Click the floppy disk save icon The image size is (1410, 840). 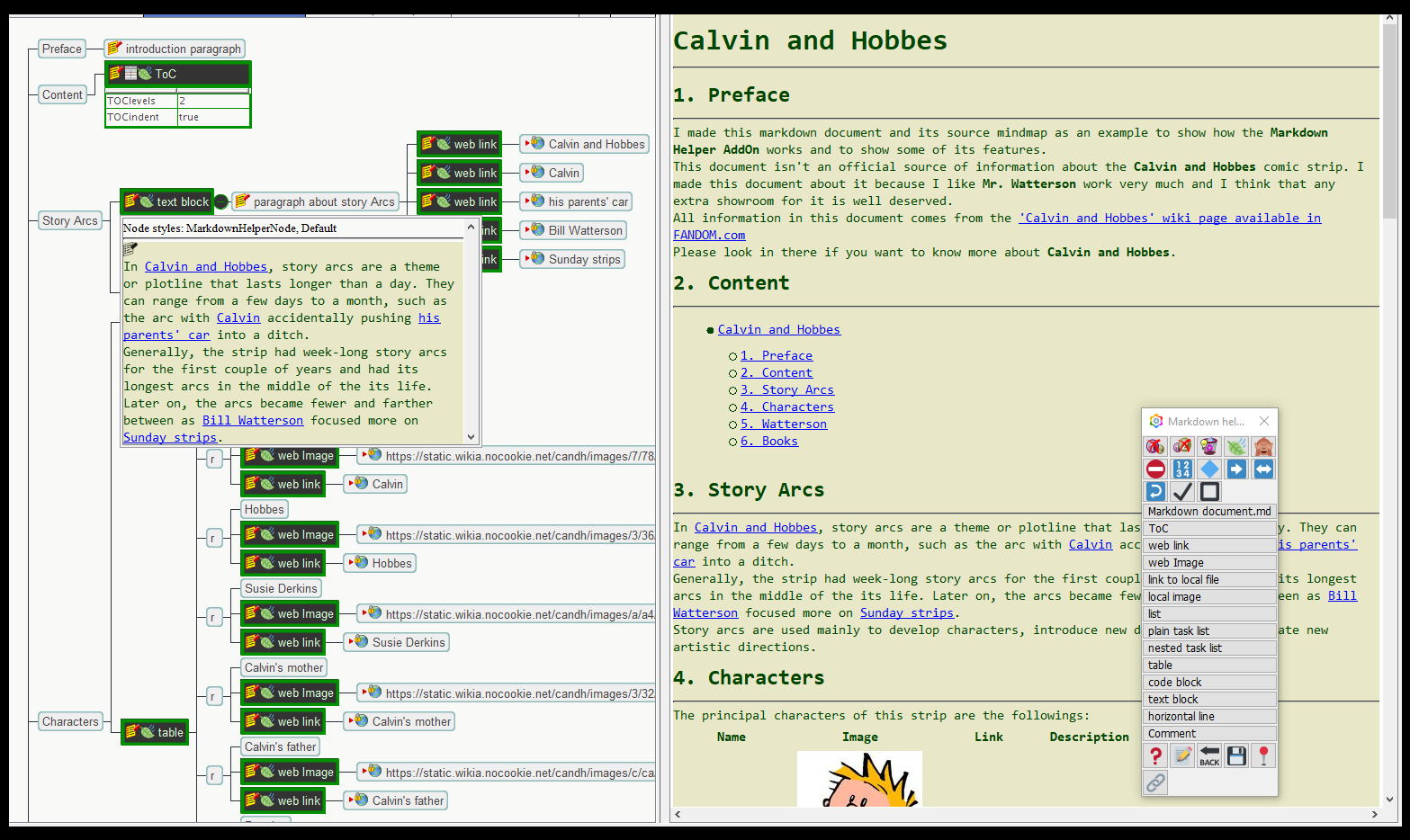coord(1236,755)
